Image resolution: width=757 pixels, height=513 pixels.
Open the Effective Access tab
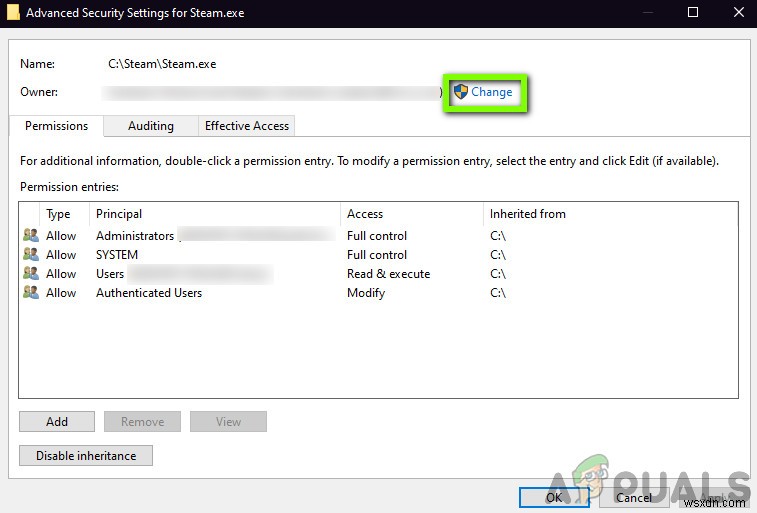pyautogui.click(x=247, y=126)
